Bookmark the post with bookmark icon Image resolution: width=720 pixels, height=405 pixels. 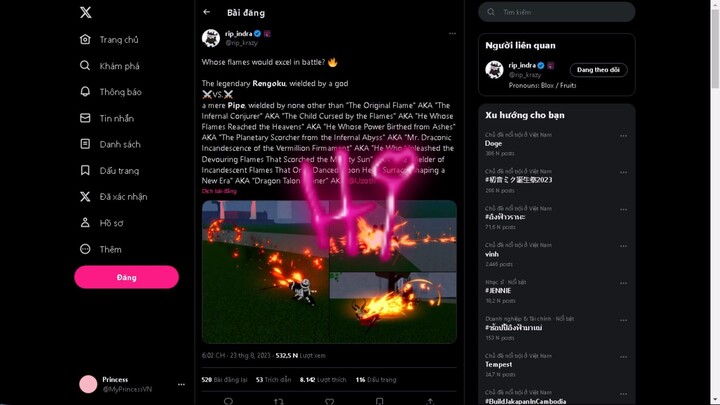(379, 401)
